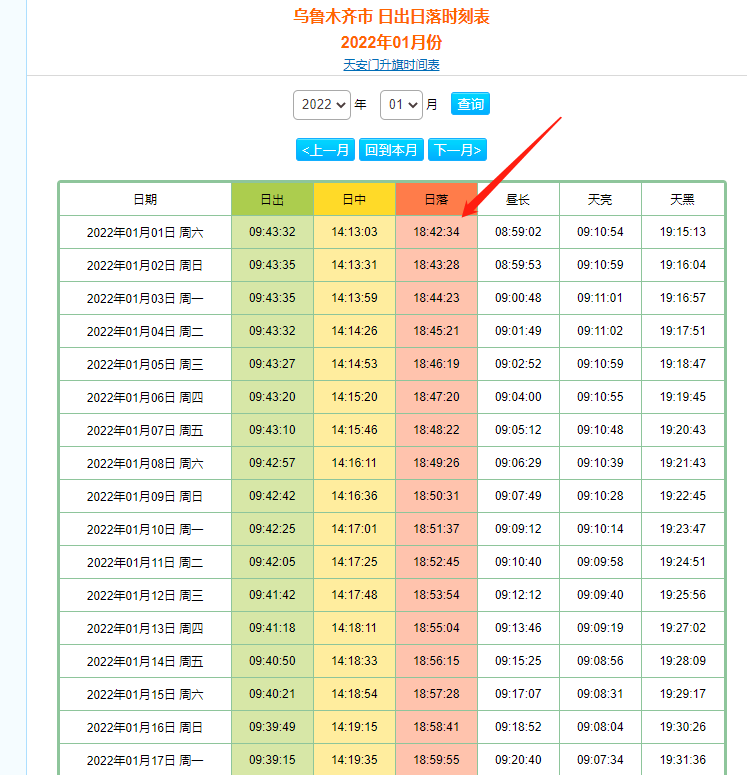Click the 乌鲁木齐市 日出日落时刻表 title

[x=391, y=17]
